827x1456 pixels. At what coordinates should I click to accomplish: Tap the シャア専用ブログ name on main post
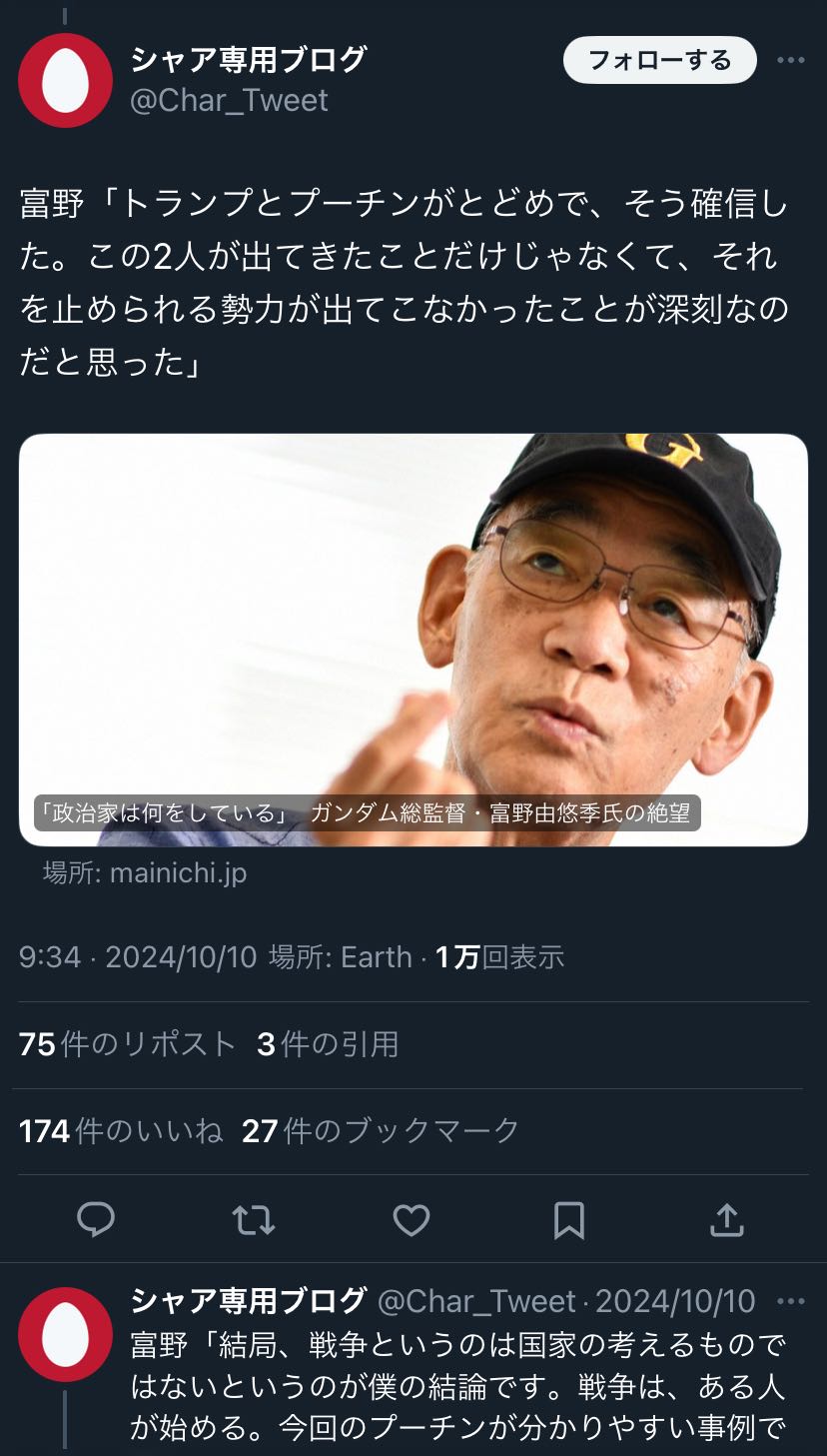click(249, 60)
